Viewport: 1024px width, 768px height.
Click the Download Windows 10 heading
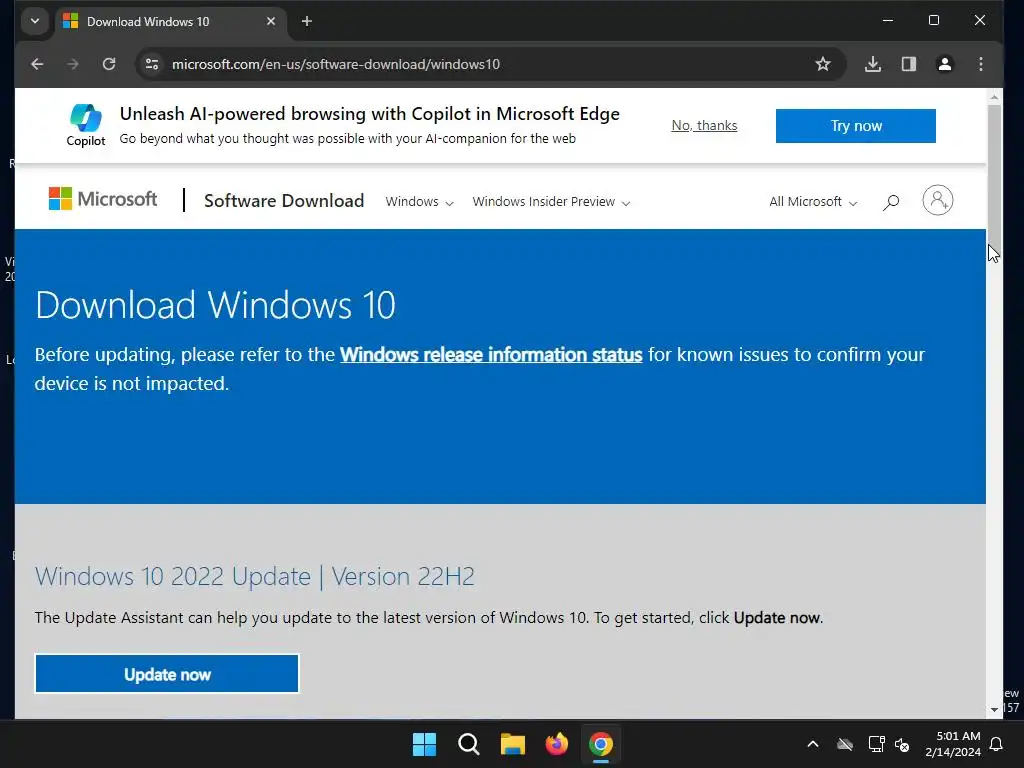(216, 305)
